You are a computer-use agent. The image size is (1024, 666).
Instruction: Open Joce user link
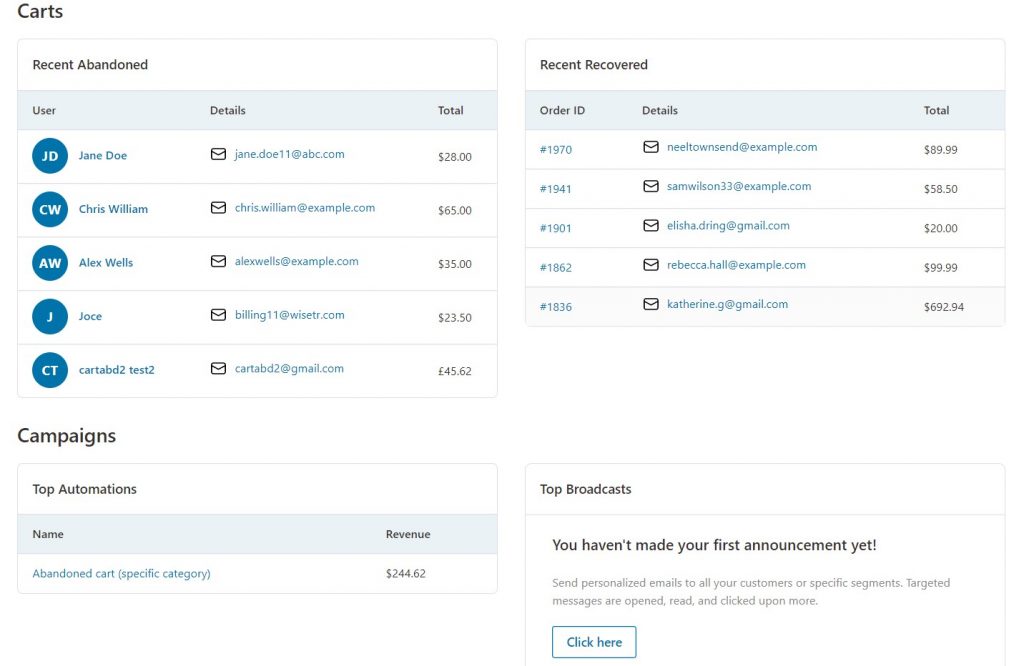click(90, 316)
